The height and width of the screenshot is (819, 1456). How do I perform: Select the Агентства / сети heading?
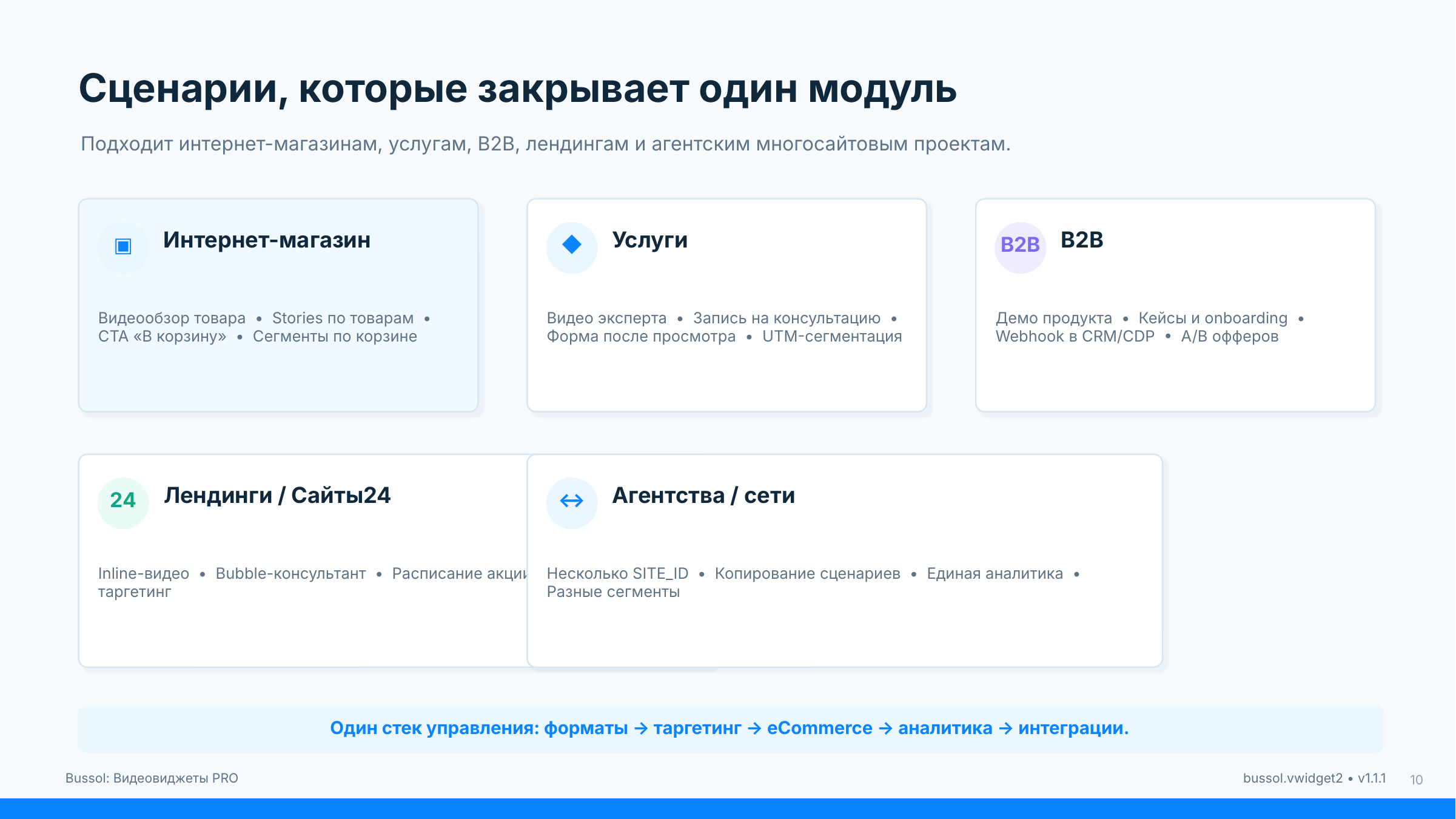click(x=703, y=496)
